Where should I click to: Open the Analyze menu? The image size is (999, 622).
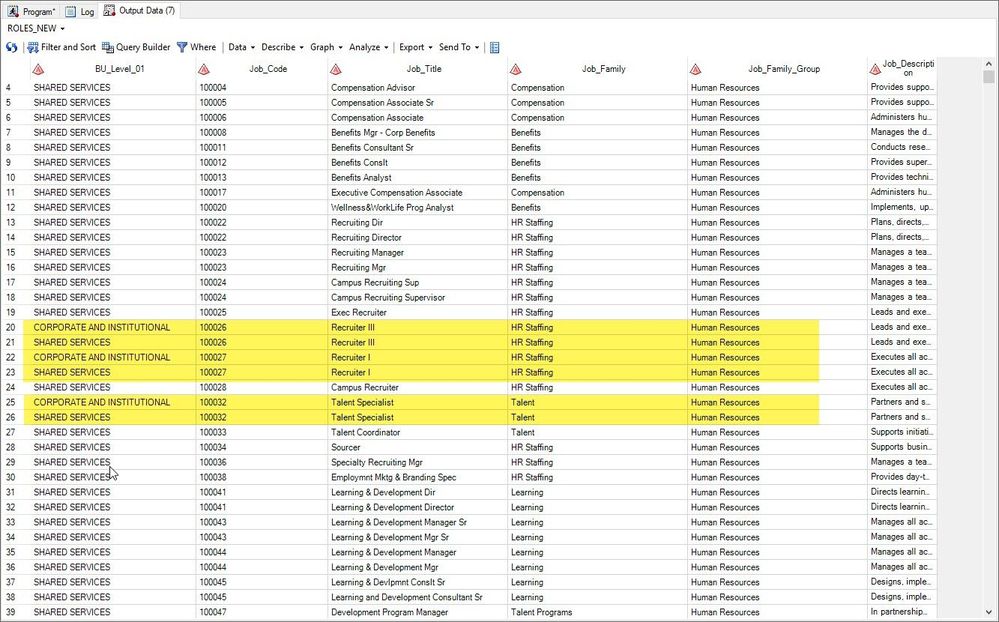(368, 47)
